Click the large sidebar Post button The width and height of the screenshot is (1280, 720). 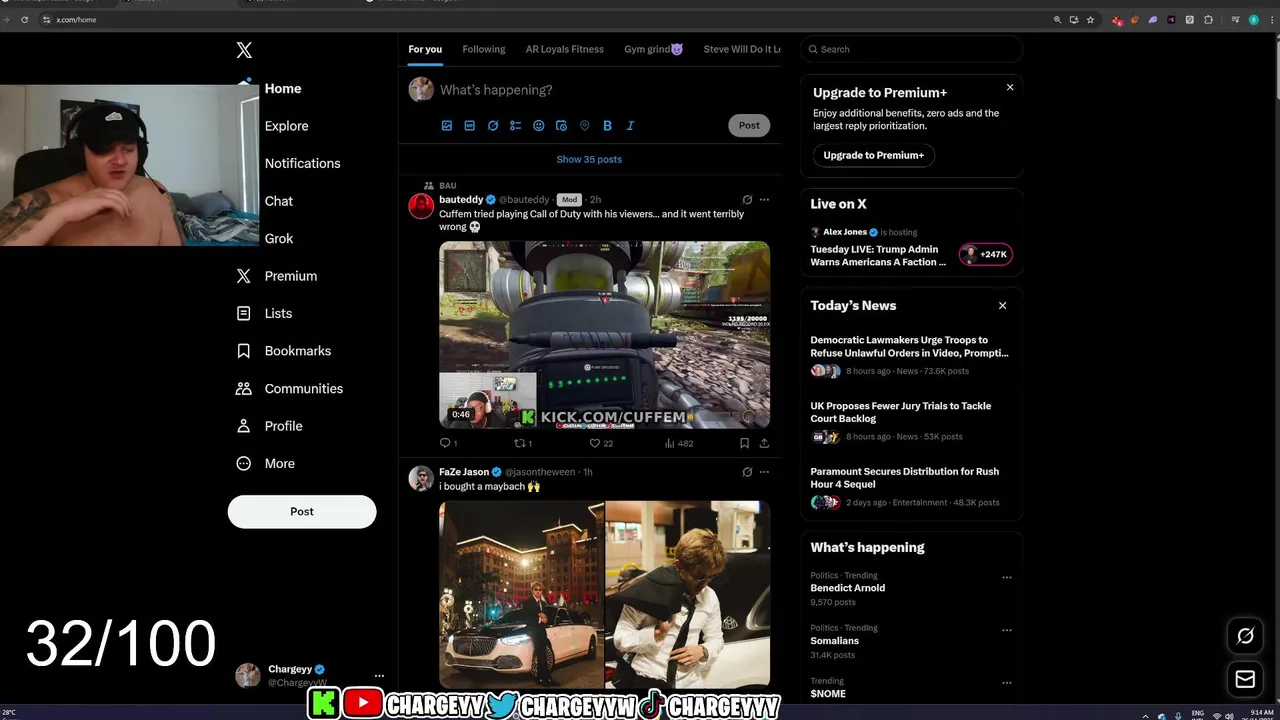pyautogui.click(x=302, y=511)
